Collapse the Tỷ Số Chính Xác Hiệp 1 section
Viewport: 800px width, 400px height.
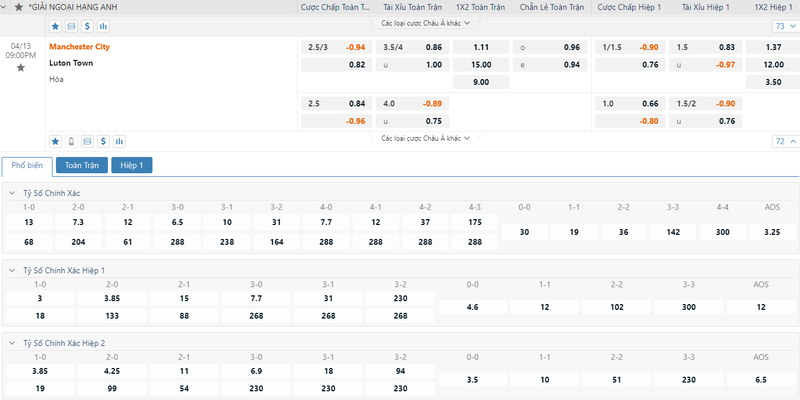tap(12, 270)
